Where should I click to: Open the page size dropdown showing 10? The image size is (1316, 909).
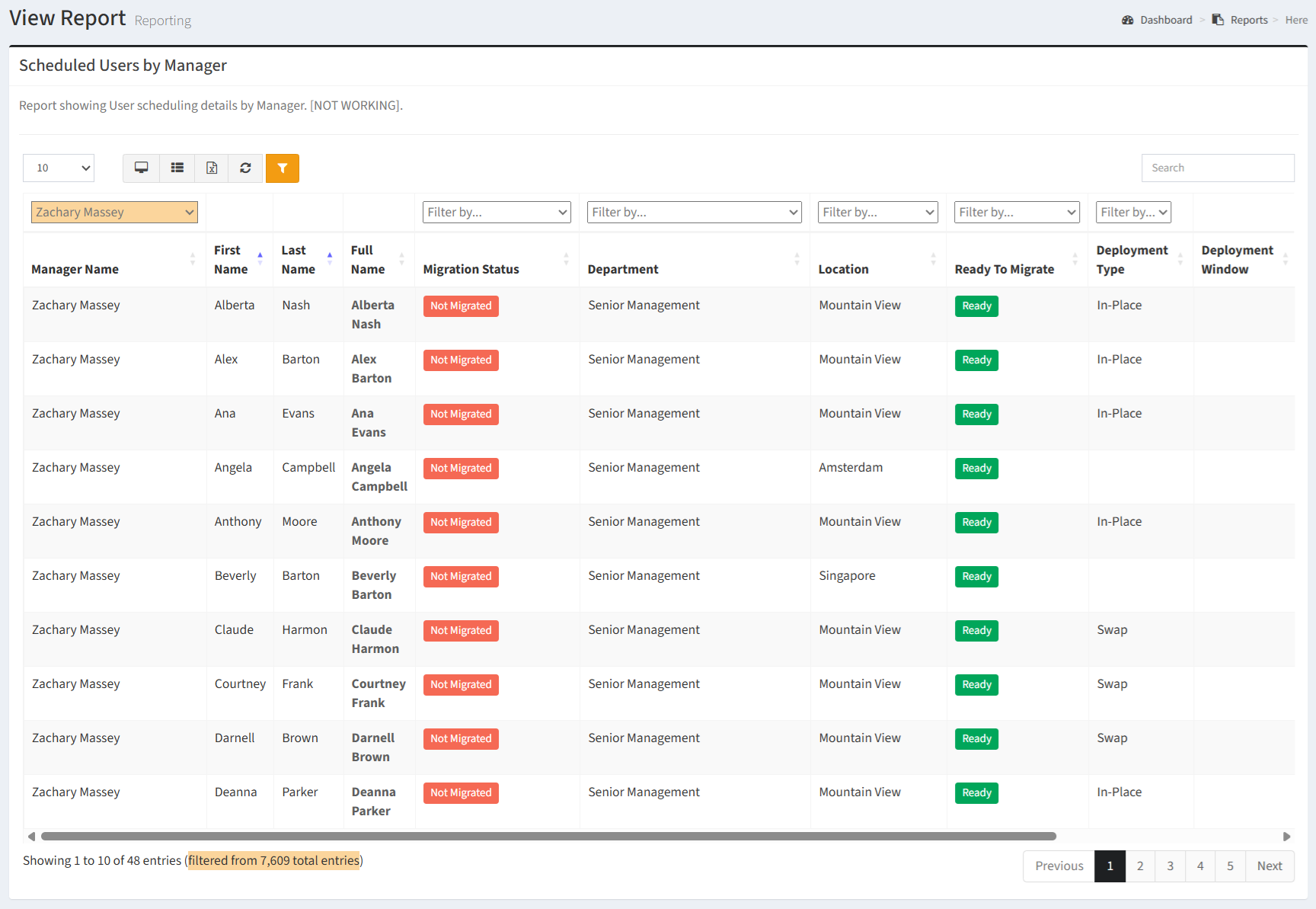(x=59, y=168)
